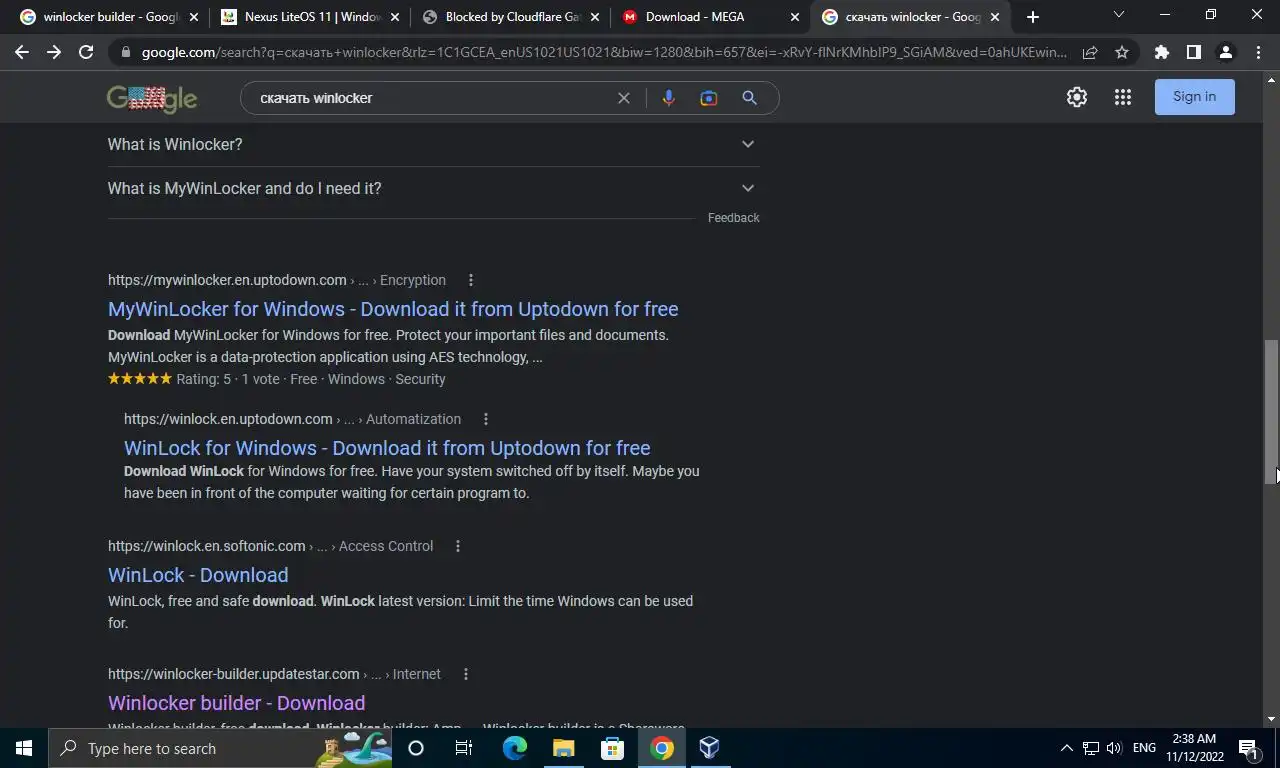
Task: Open Task View on taskbar
Action: point(464,748)
